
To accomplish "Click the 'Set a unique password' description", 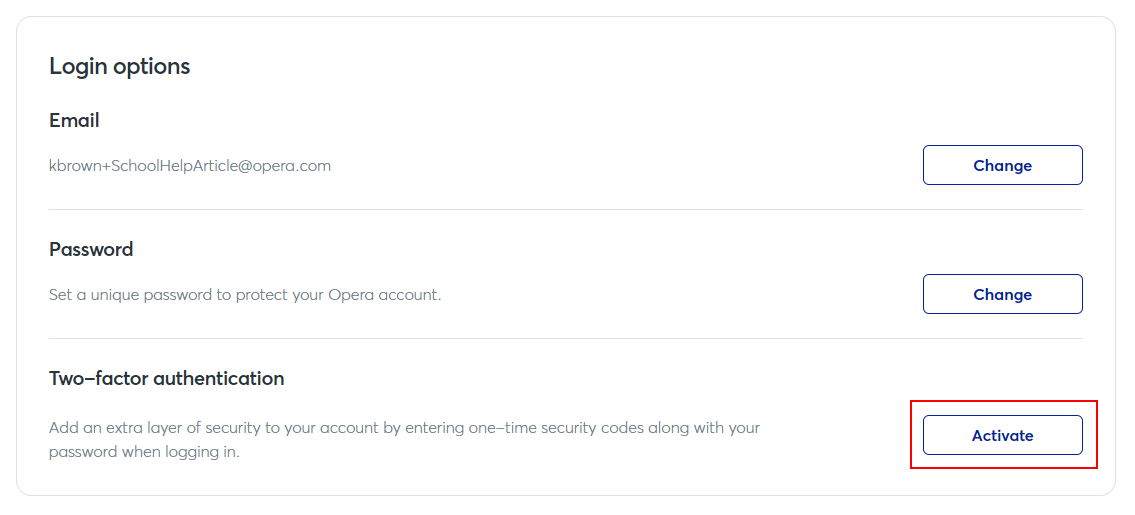I will click(x=245, y=295).
